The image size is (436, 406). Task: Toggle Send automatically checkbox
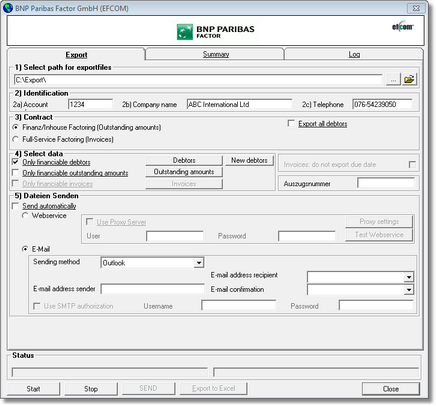point(15,206)
